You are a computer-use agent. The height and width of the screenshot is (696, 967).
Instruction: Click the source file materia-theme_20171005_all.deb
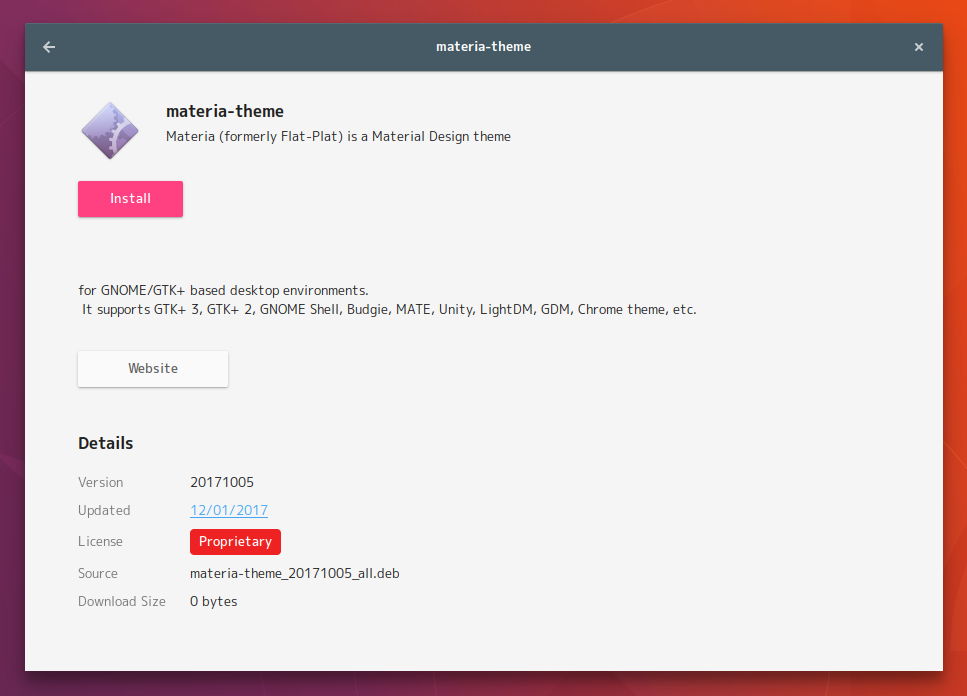tap(295, 573)
